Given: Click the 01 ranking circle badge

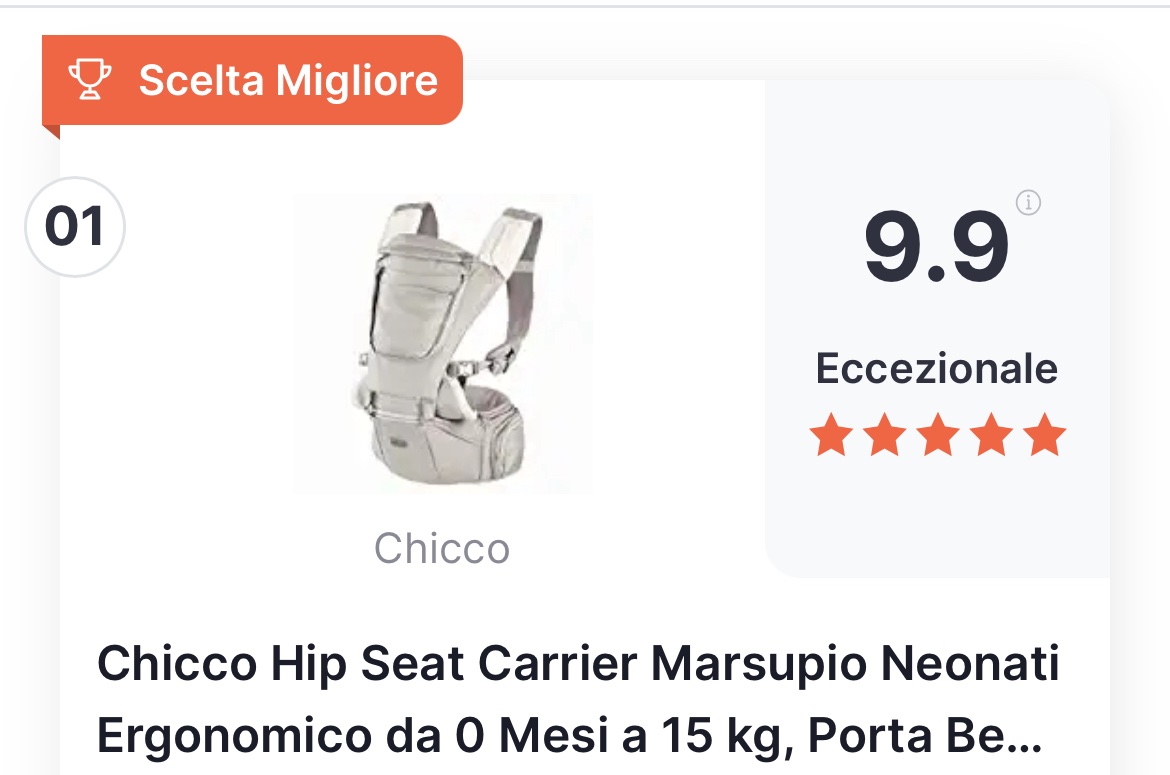Looking at the screenshot, I should tap(75, 227).
